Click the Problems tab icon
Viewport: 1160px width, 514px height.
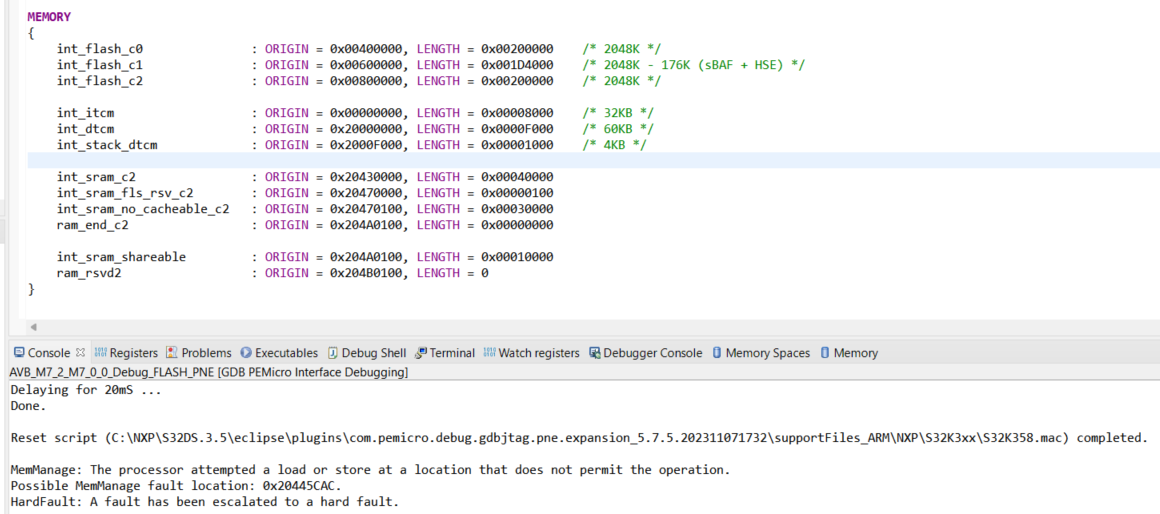pos(172,353)
